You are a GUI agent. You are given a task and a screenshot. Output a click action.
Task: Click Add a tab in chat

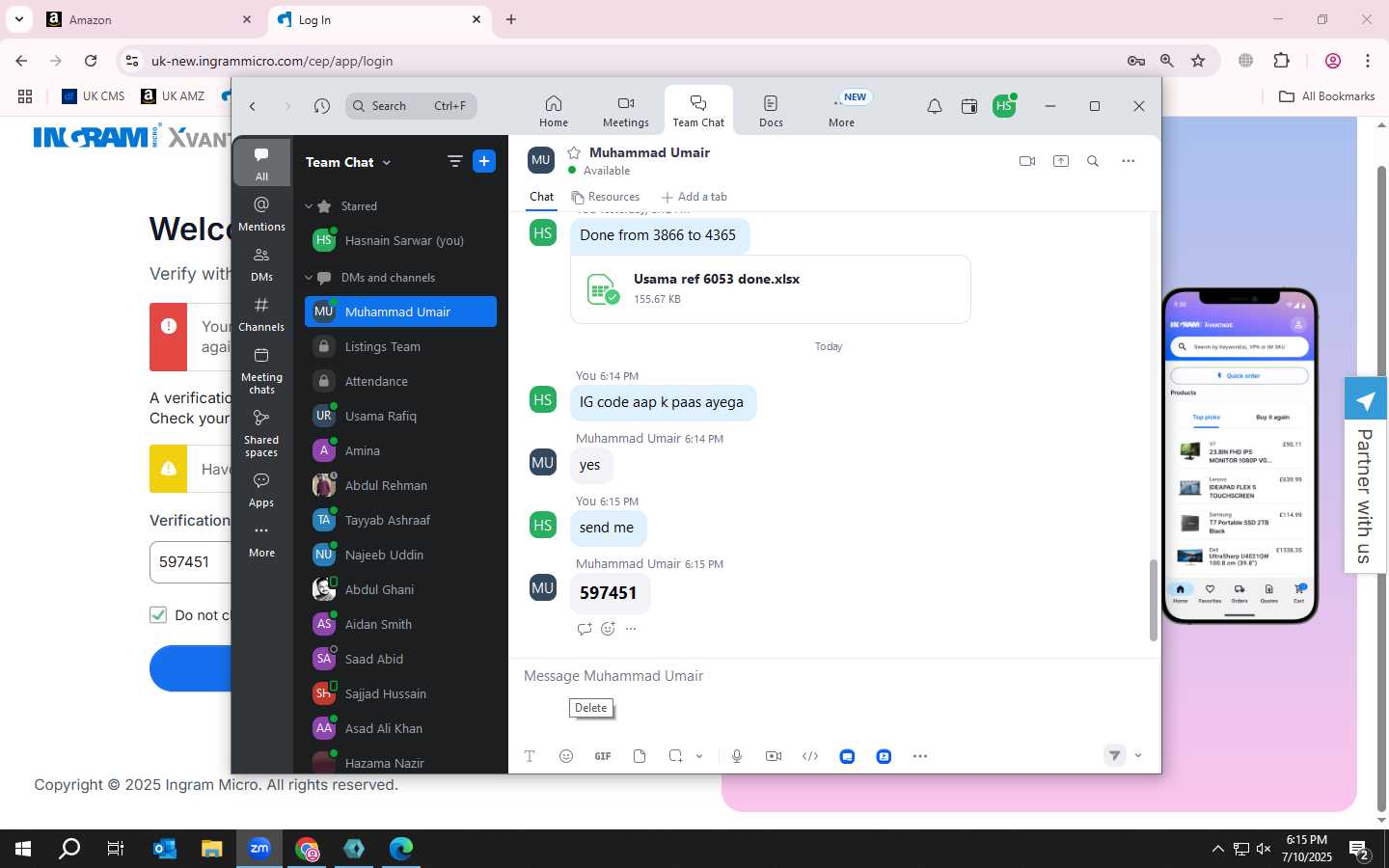tap(694, 197)
